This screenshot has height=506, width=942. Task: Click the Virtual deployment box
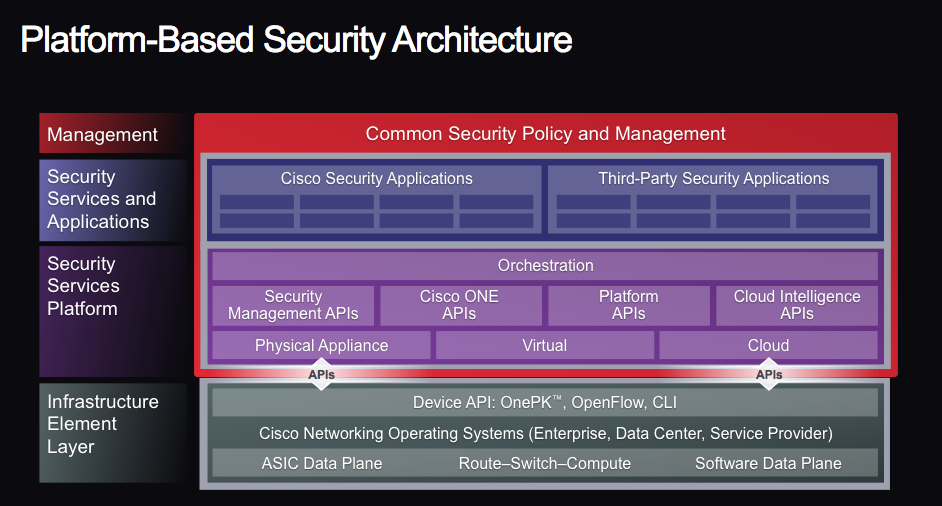tap(544, 345)
